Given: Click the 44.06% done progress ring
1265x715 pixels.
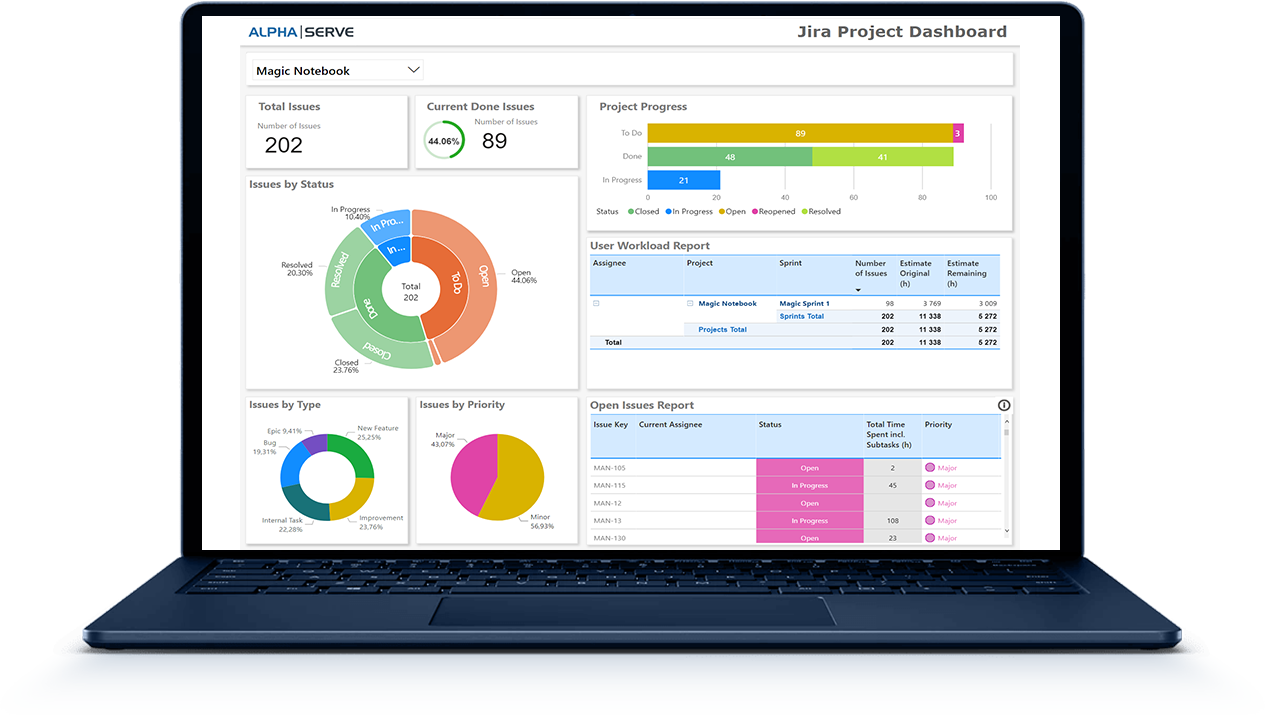Looking at the screenshot, I should [443, 141].
